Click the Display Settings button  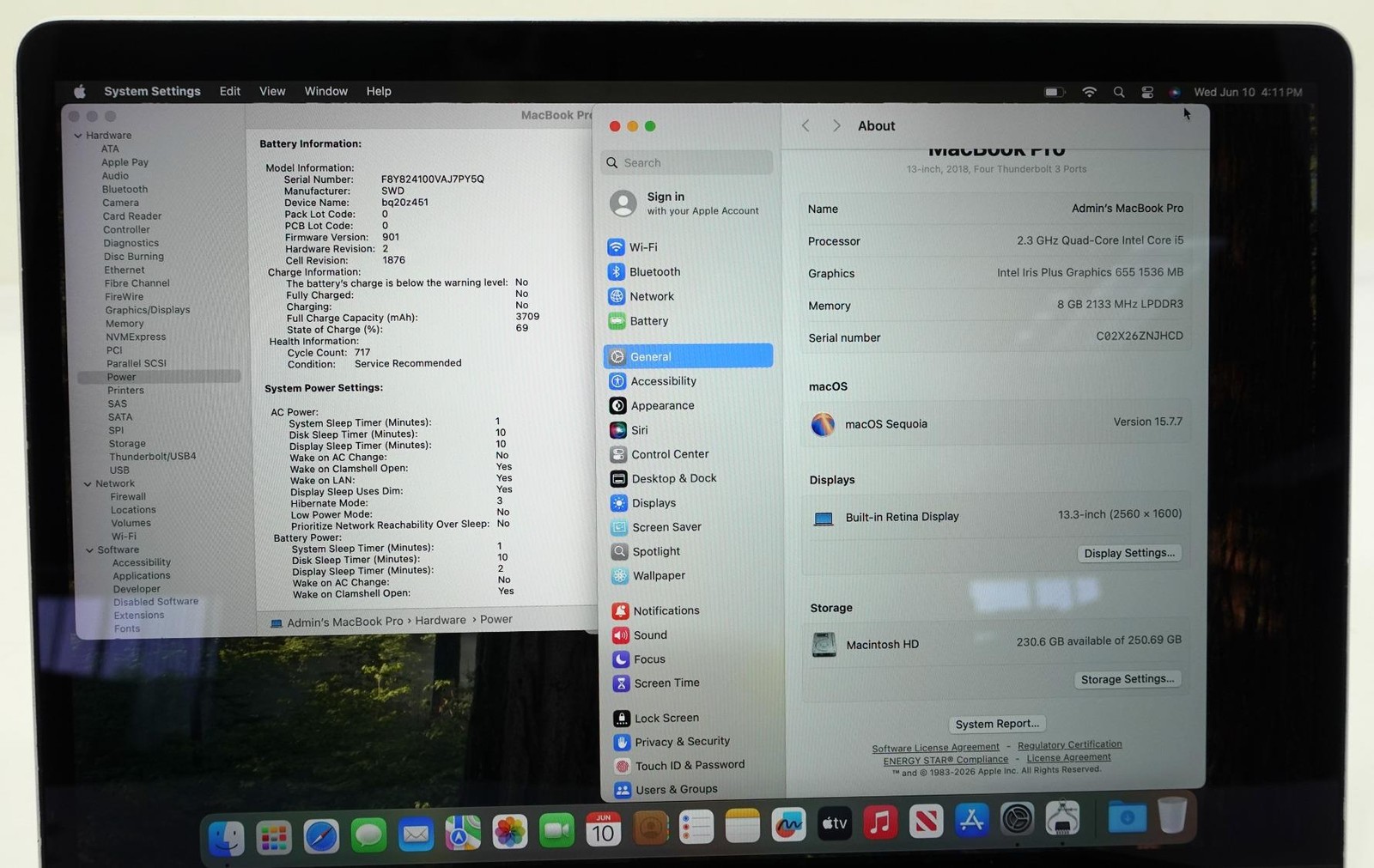click(x=1129, y=553)
